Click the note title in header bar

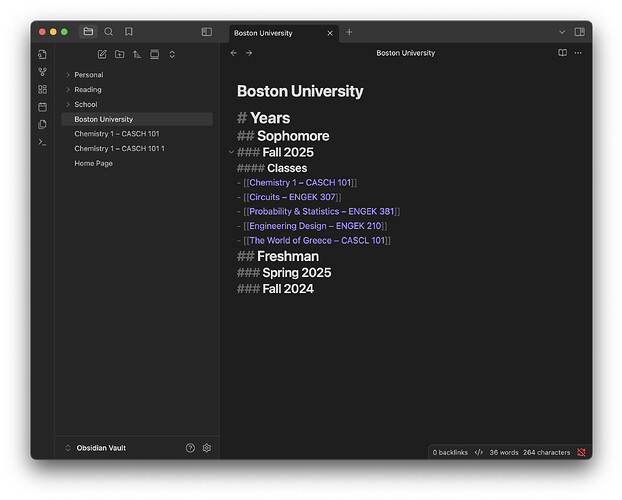click(405, 53)
